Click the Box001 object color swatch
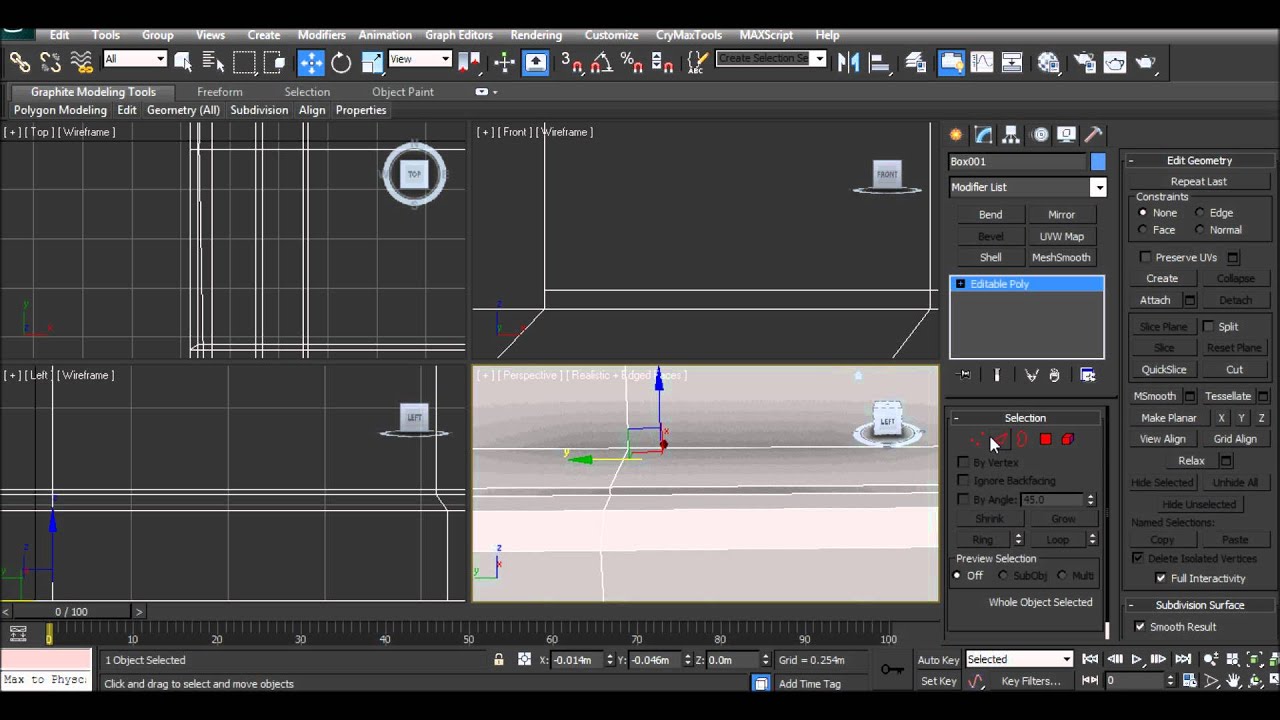The image size is (1280, 720). coord(1098,162)
